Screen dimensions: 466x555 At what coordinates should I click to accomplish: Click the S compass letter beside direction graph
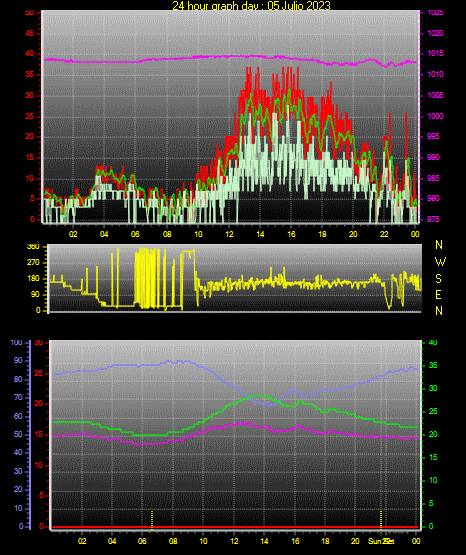point(438,279)
